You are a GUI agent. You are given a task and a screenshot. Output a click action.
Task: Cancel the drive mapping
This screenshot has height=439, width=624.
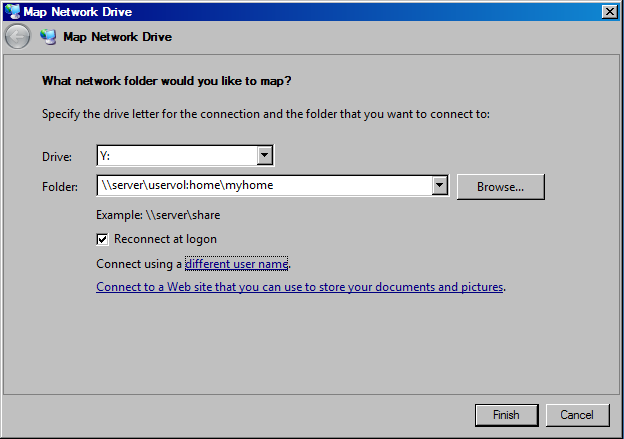[x=577, y=415]
